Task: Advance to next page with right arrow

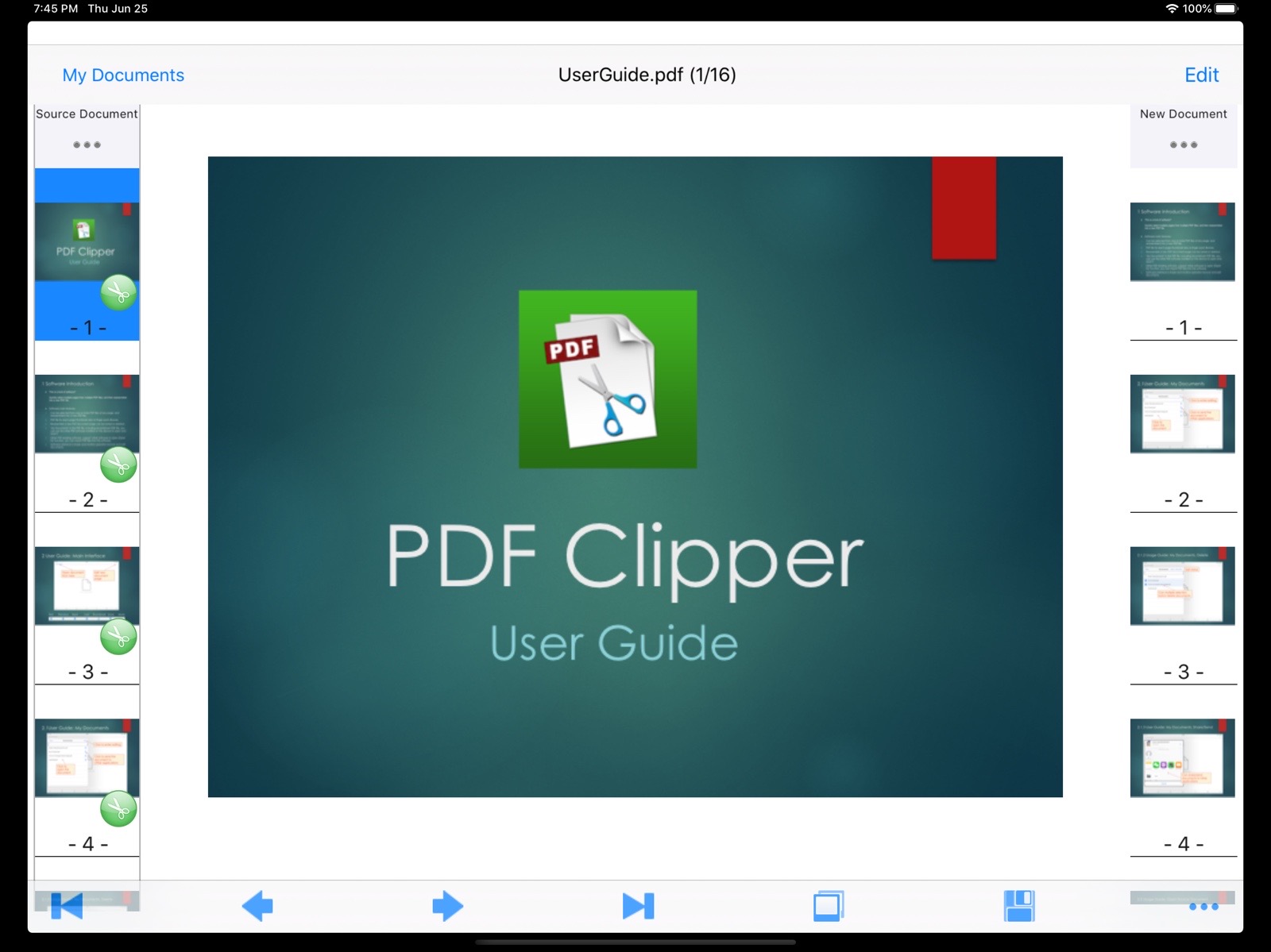Action: [447, 906]
